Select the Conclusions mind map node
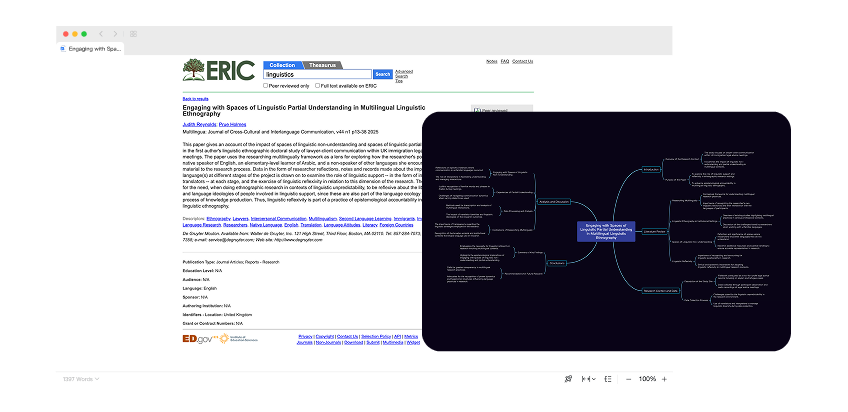Image resolution: width=848 pixels, height=412 pixels. [x=556, y=263]
